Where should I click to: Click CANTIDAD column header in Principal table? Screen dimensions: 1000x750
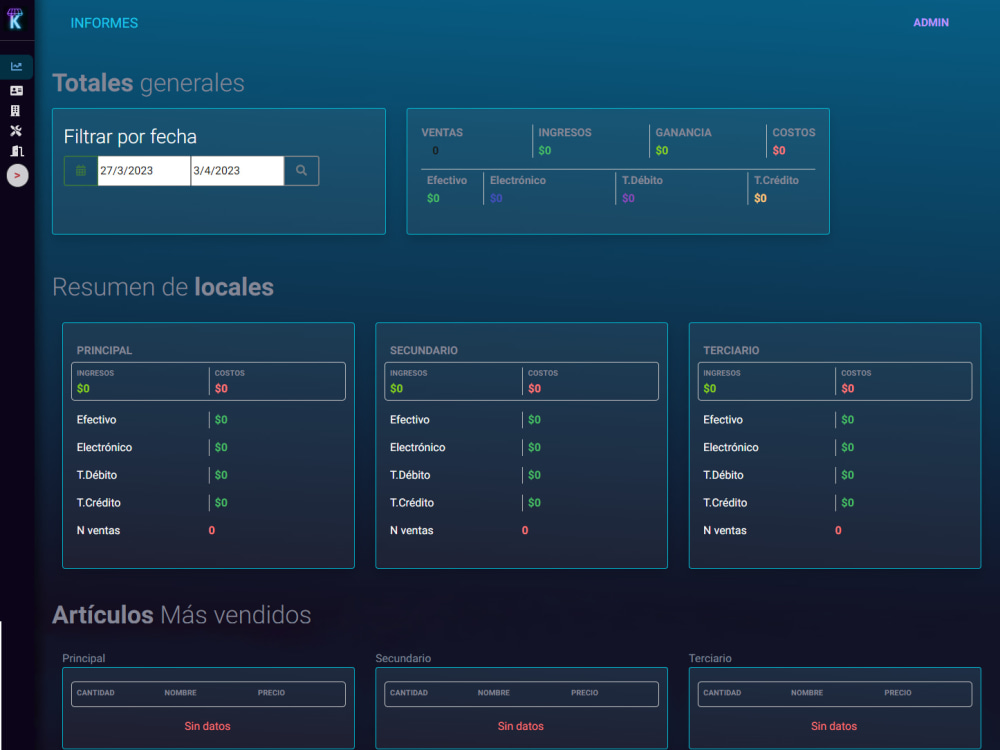coord(96,693)
